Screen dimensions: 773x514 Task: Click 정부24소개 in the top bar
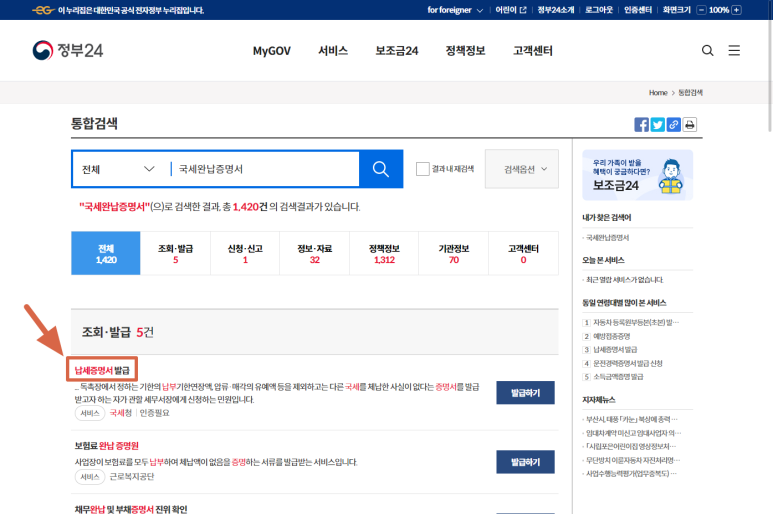[556, 10]
